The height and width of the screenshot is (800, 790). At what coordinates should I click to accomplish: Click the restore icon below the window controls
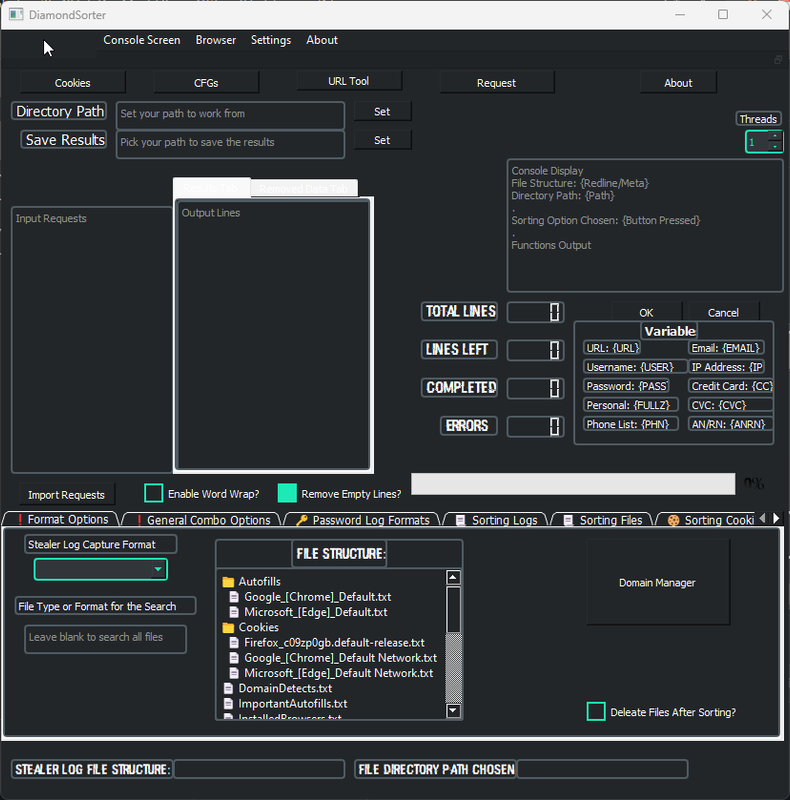(x=778, y=60)
